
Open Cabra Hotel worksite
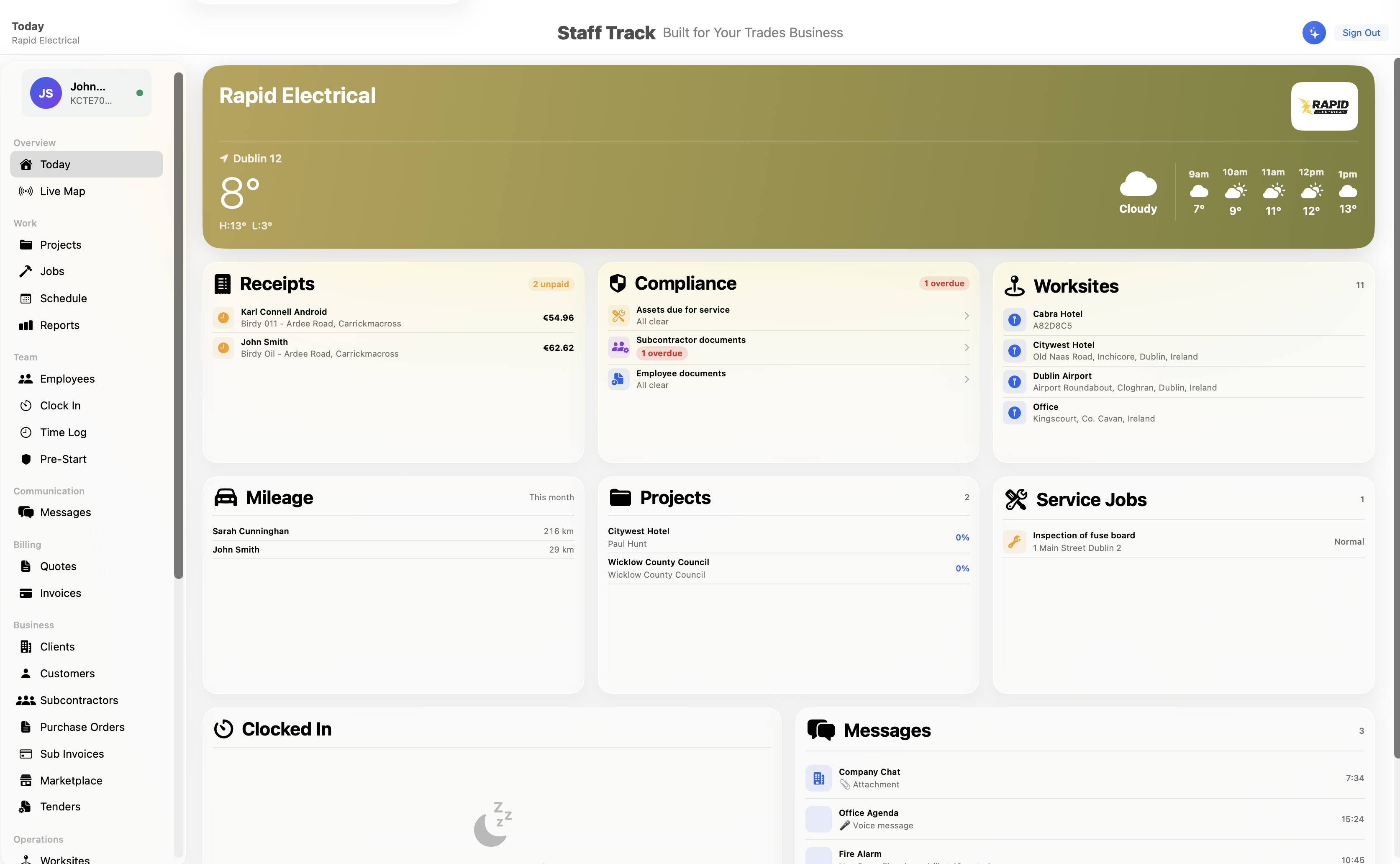[x=1184, y=319]
